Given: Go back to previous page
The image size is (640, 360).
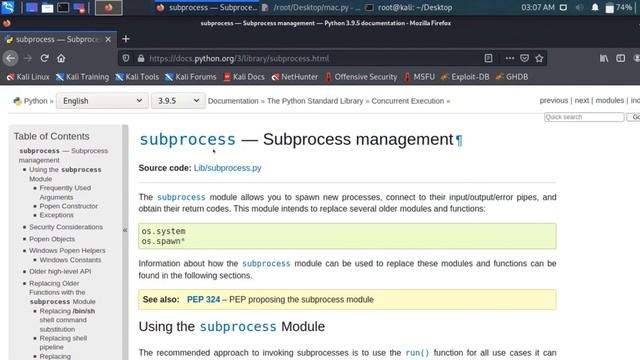Looking at the screenshot, I should click(x=11, y=58).
